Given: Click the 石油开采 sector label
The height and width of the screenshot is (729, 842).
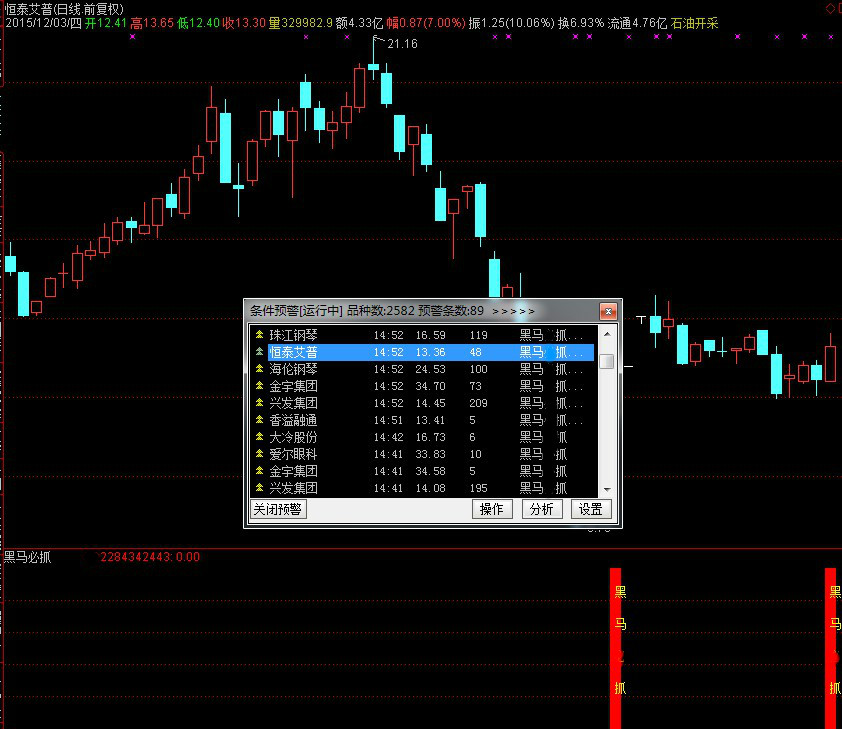Looking at the screenshot, I should coord(695,22).
